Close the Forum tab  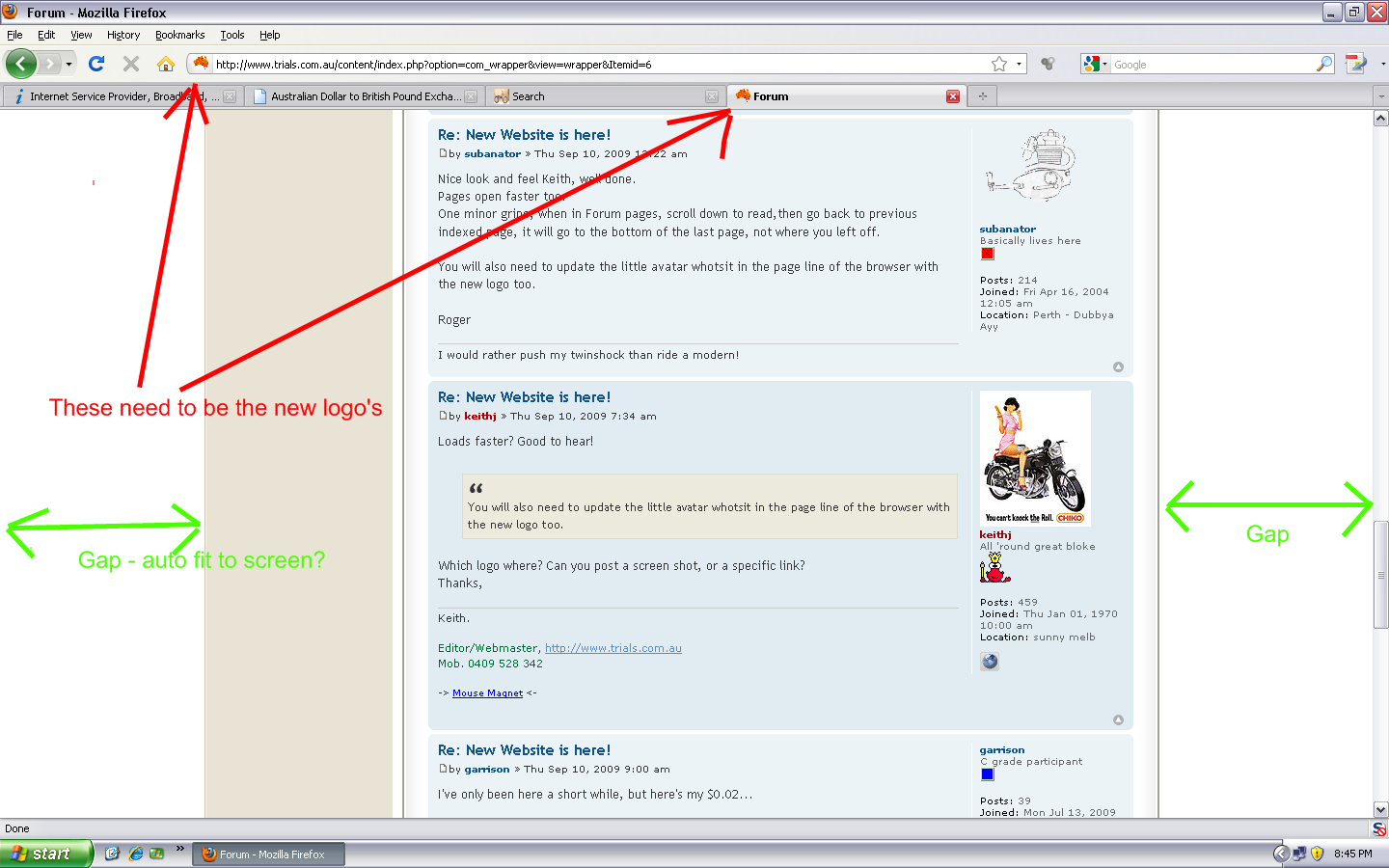pos(953,96)
